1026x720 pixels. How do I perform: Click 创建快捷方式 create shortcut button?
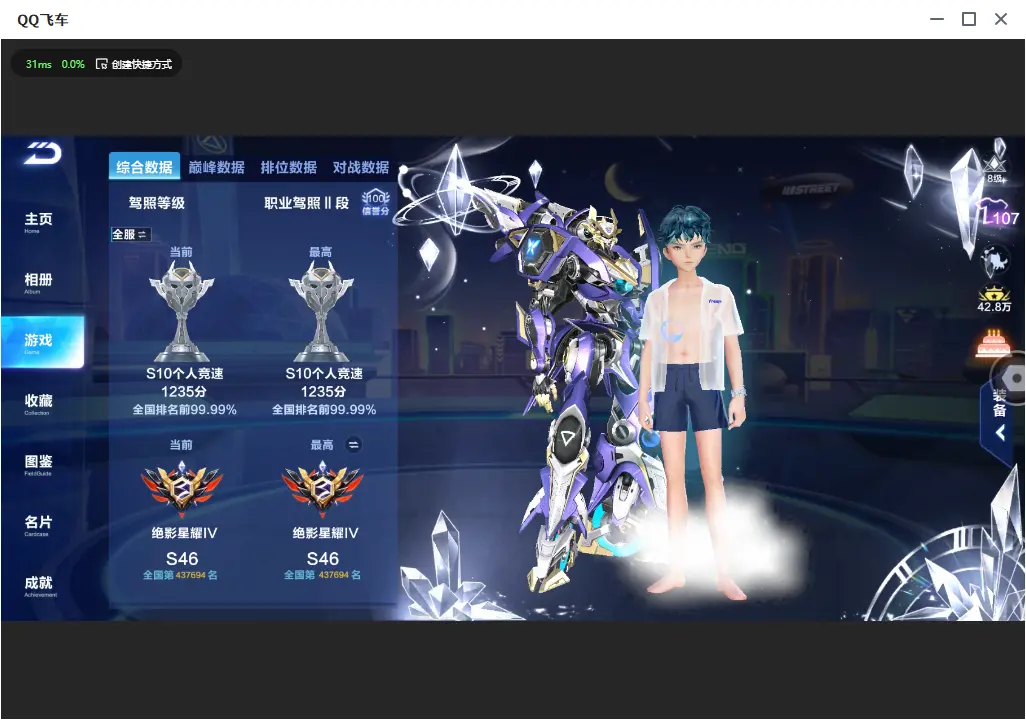click(134, 64)
